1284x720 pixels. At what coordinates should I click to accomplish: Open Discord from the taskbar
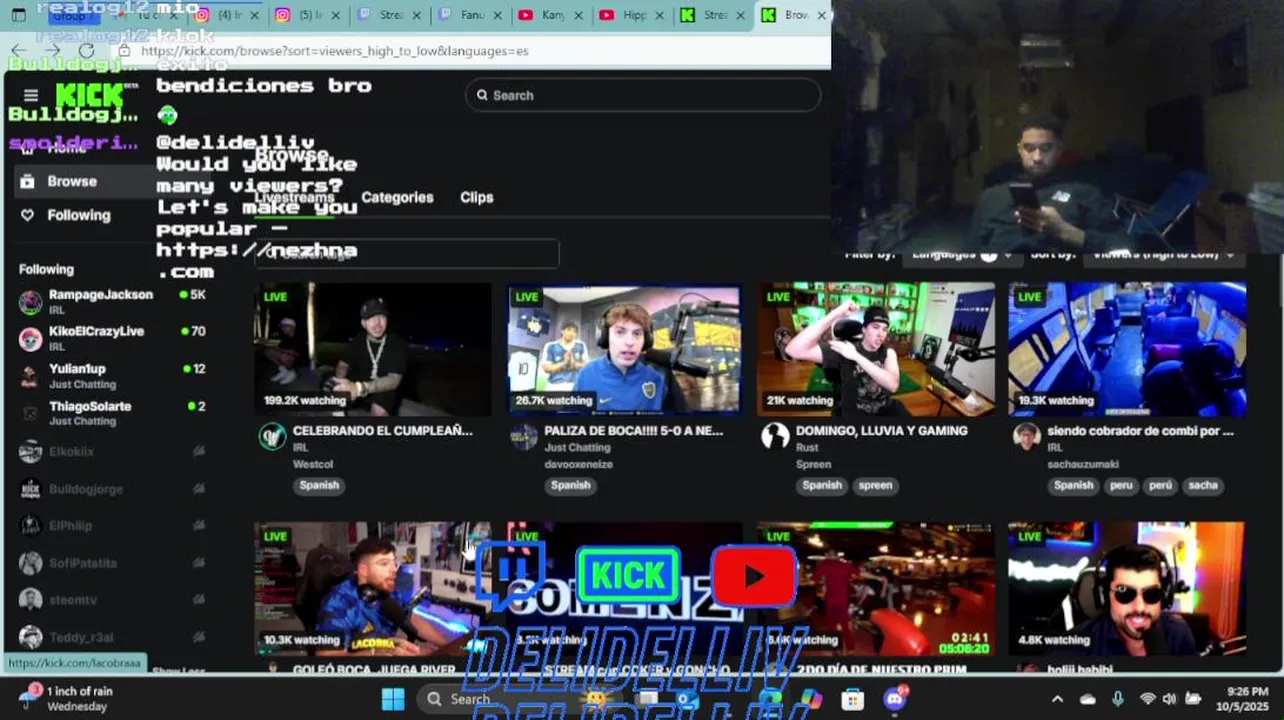pos(895,699)
